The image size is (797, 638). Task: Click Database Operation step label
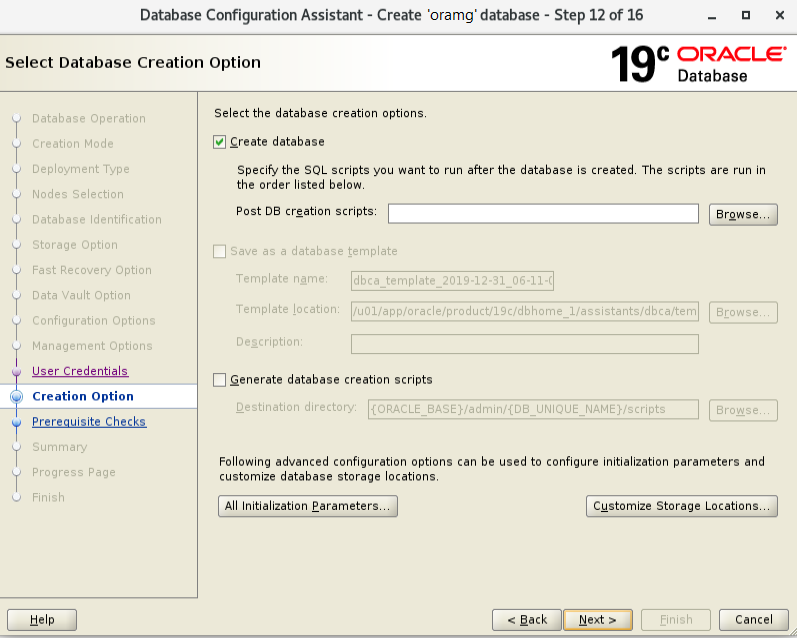pyautogui.click(x=89, y=118)
